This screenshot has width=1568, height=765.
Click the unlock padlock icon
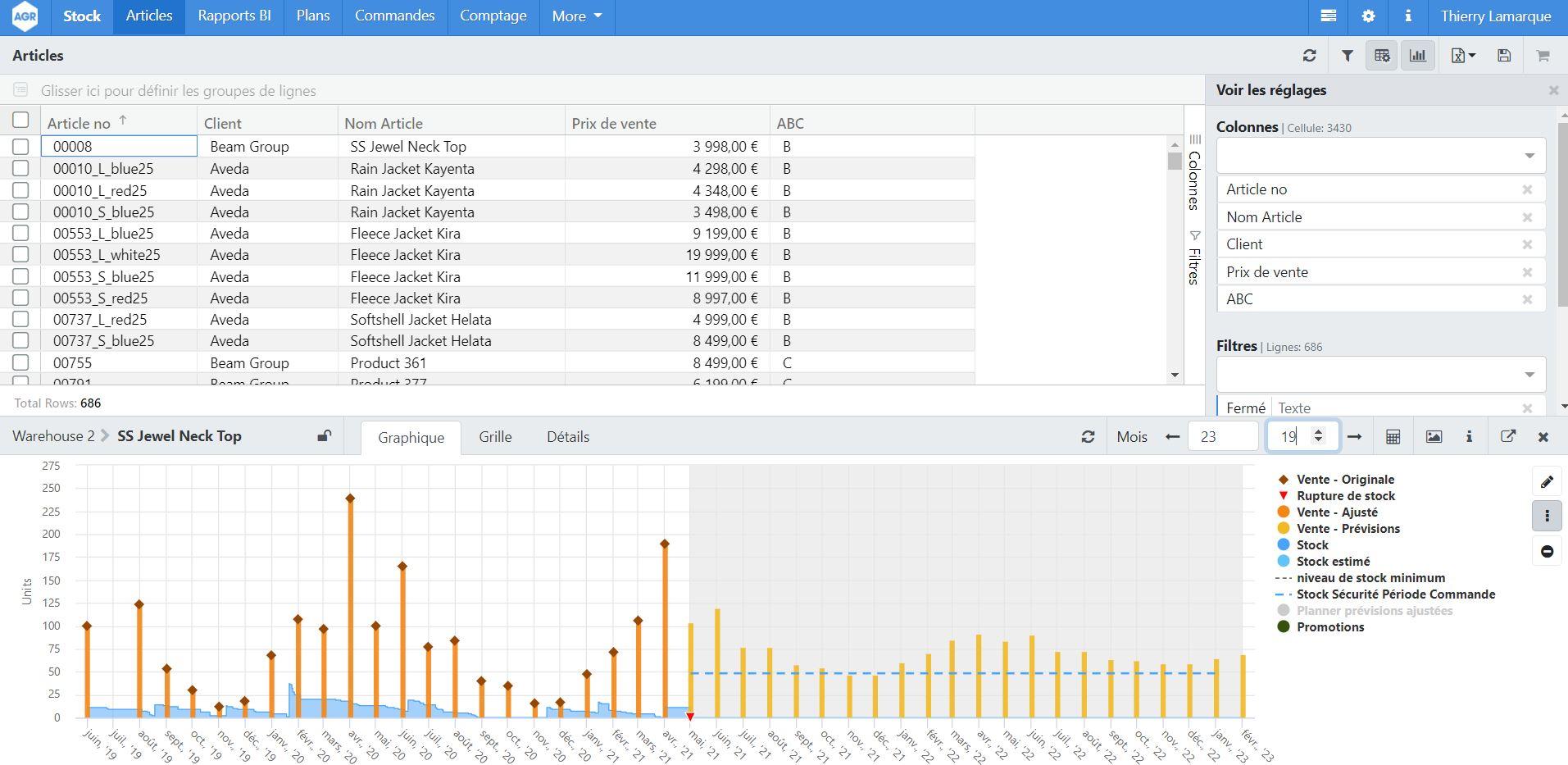325,436
